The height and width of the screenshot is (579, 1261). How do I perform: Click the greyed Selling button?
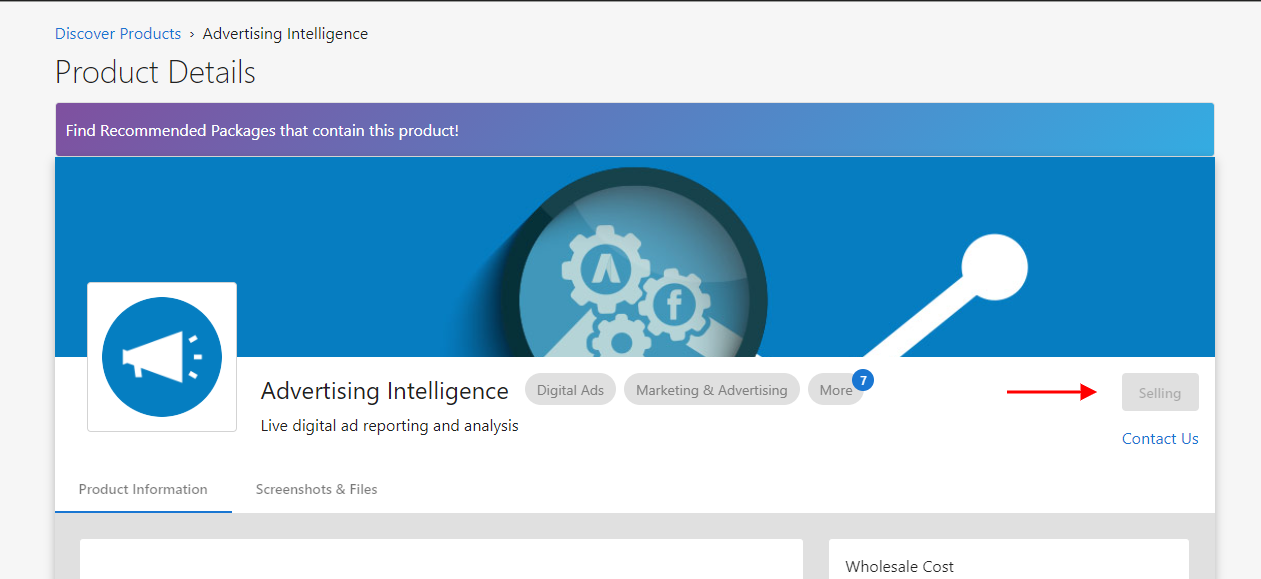(x=1160, y=393)
